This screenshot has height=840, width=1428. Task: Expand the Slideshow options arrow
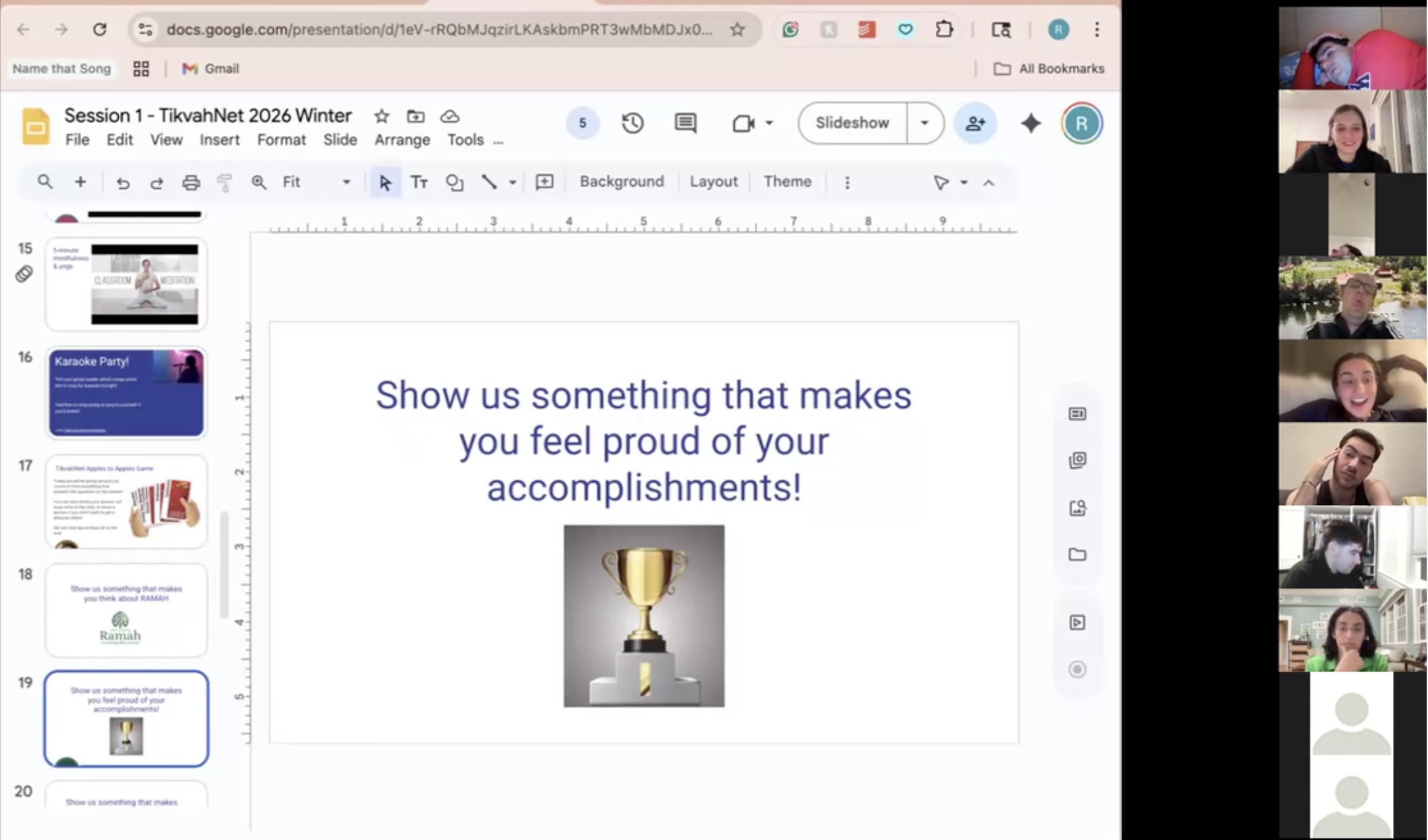924,123
